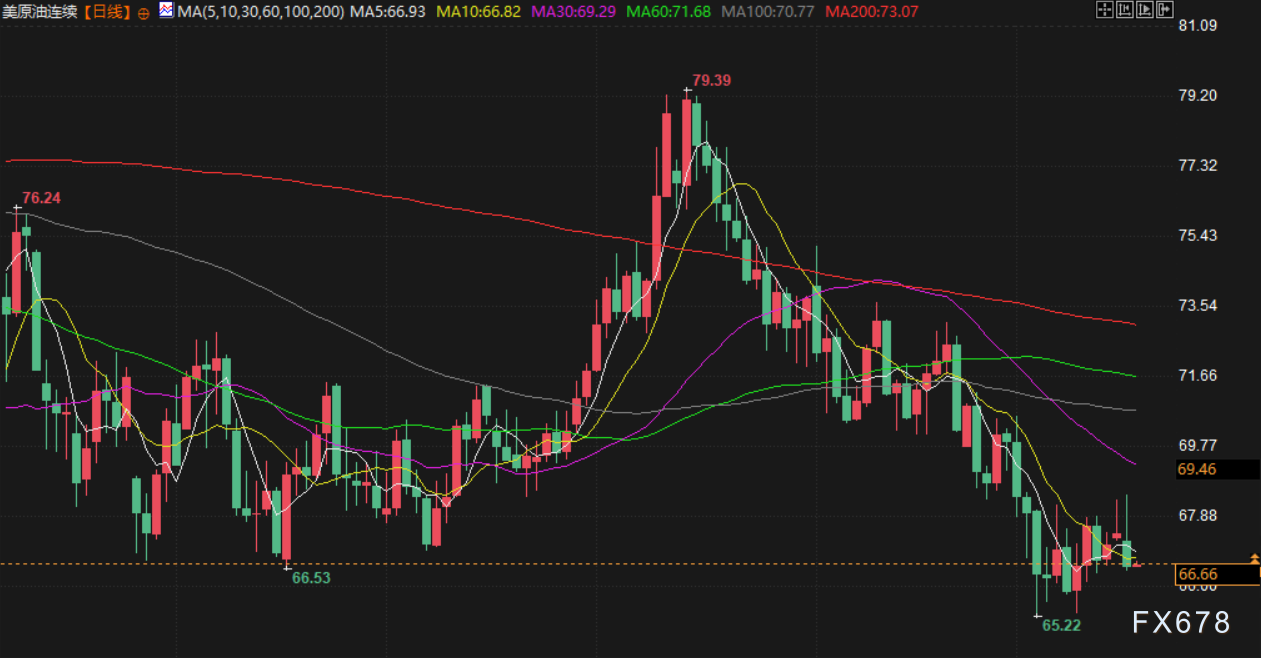The image size is (1261, 658).
Task: Select the 日线 period label
Action: [x=106, y=12]
